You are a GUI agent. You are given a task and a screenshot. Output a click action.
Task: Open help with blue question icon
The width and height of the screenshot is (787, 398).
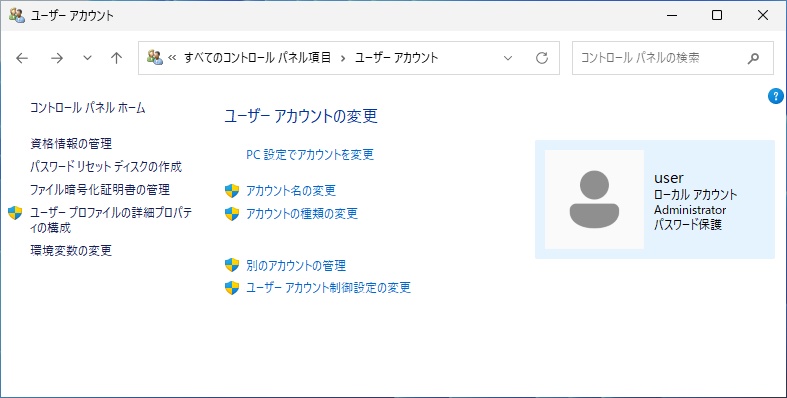(775, 96)
